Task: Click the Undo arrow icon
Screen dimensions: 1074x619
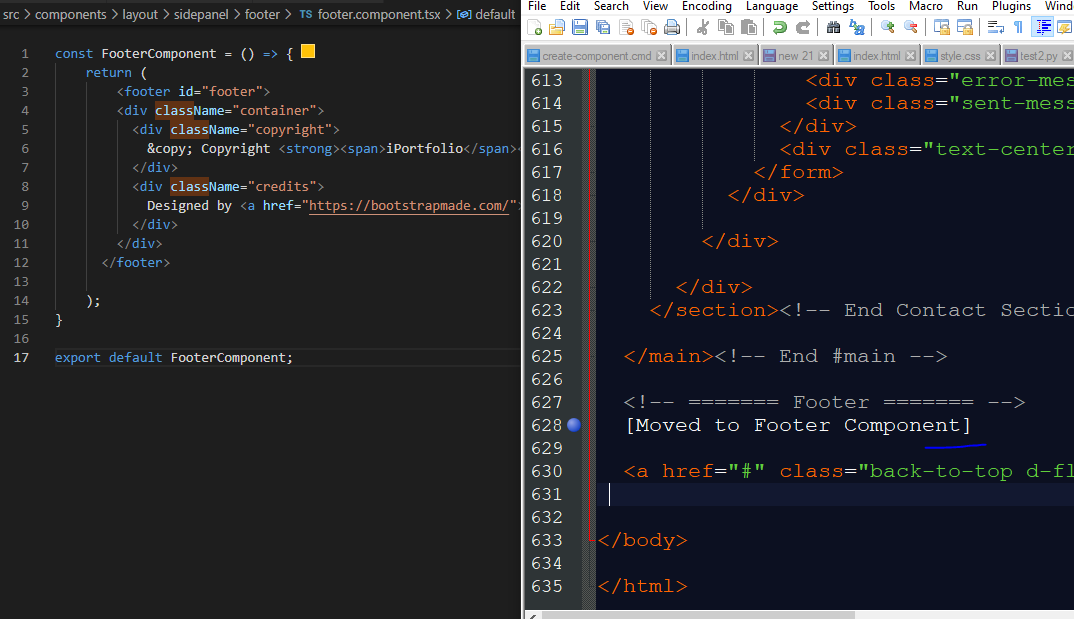Action: [778, 27]
